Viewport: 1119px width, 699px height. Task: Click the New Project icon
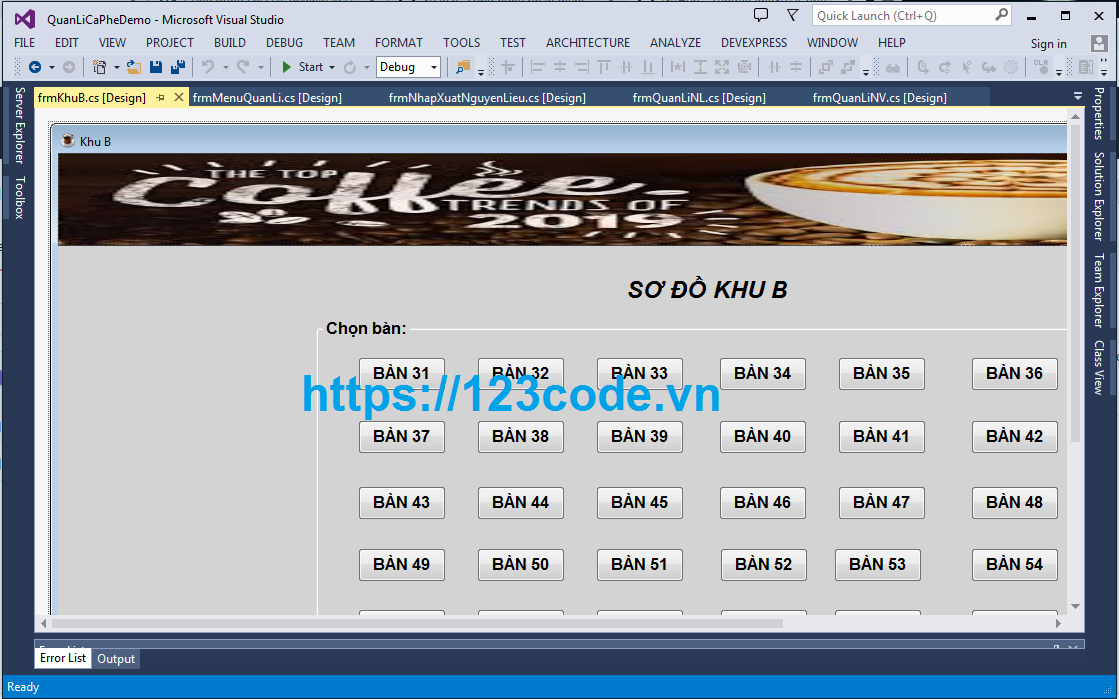tap(97, 66)
